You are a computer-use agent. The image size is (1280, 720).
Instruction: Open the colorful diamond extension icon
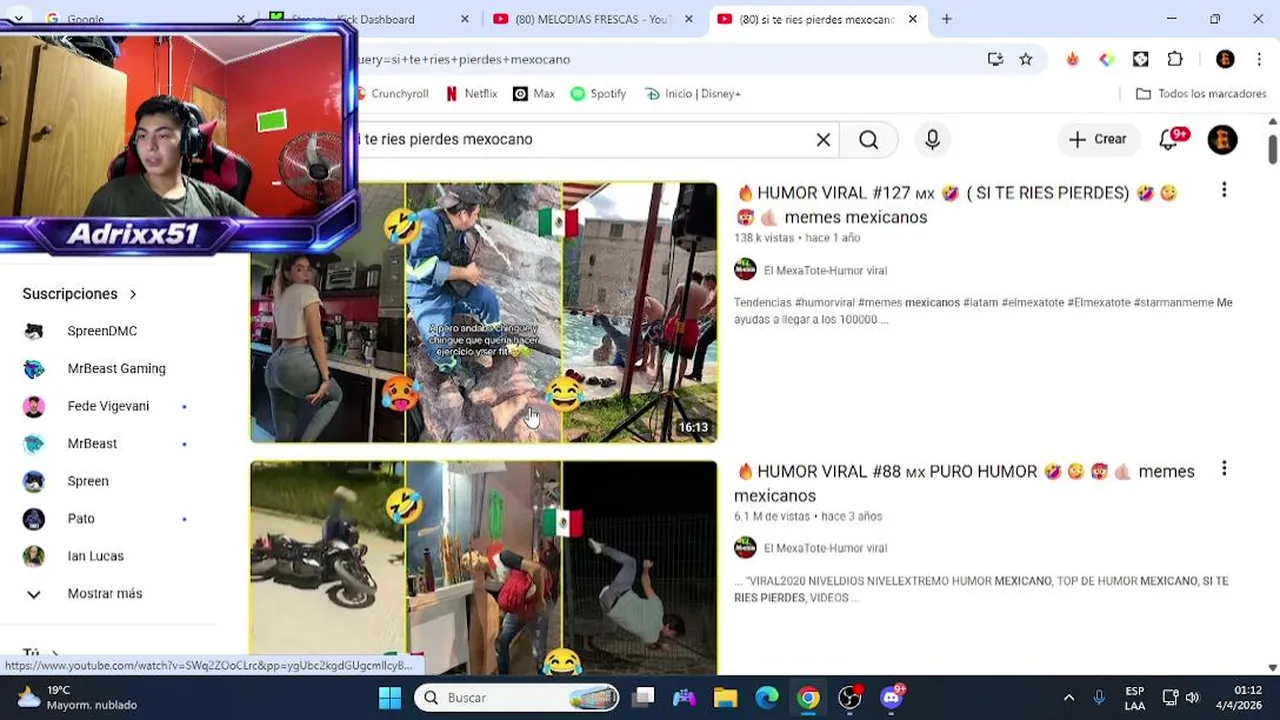[1106, 59]
